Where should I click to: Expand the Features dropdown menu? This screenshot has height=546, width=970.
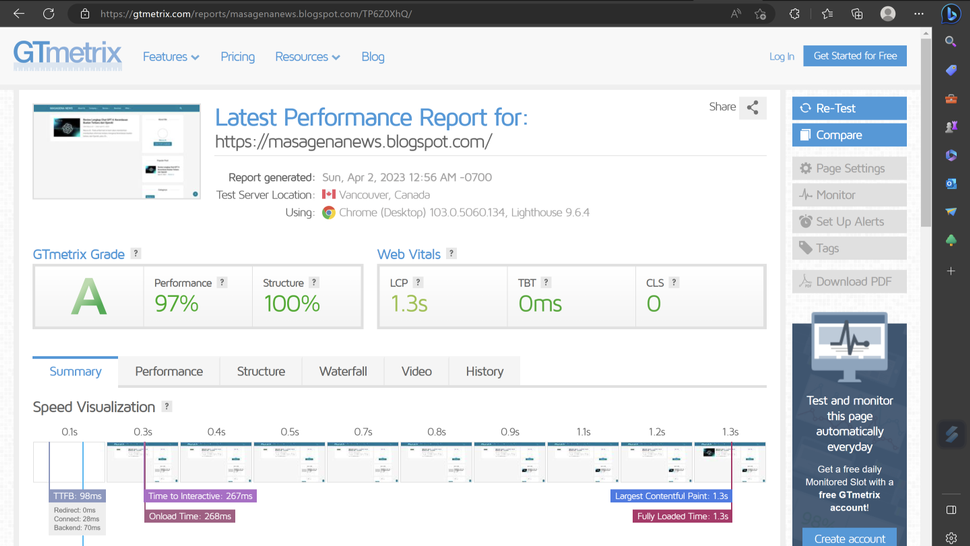171,56
